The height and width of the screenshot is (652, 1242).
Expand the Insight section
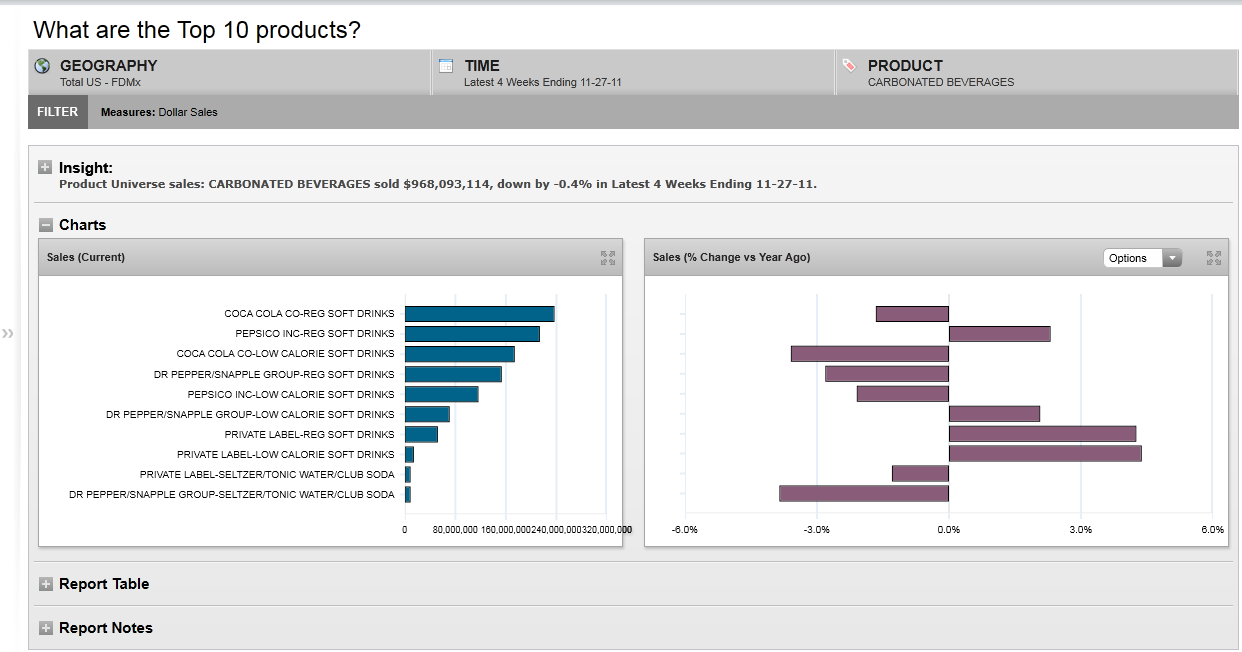pos(45,168)
